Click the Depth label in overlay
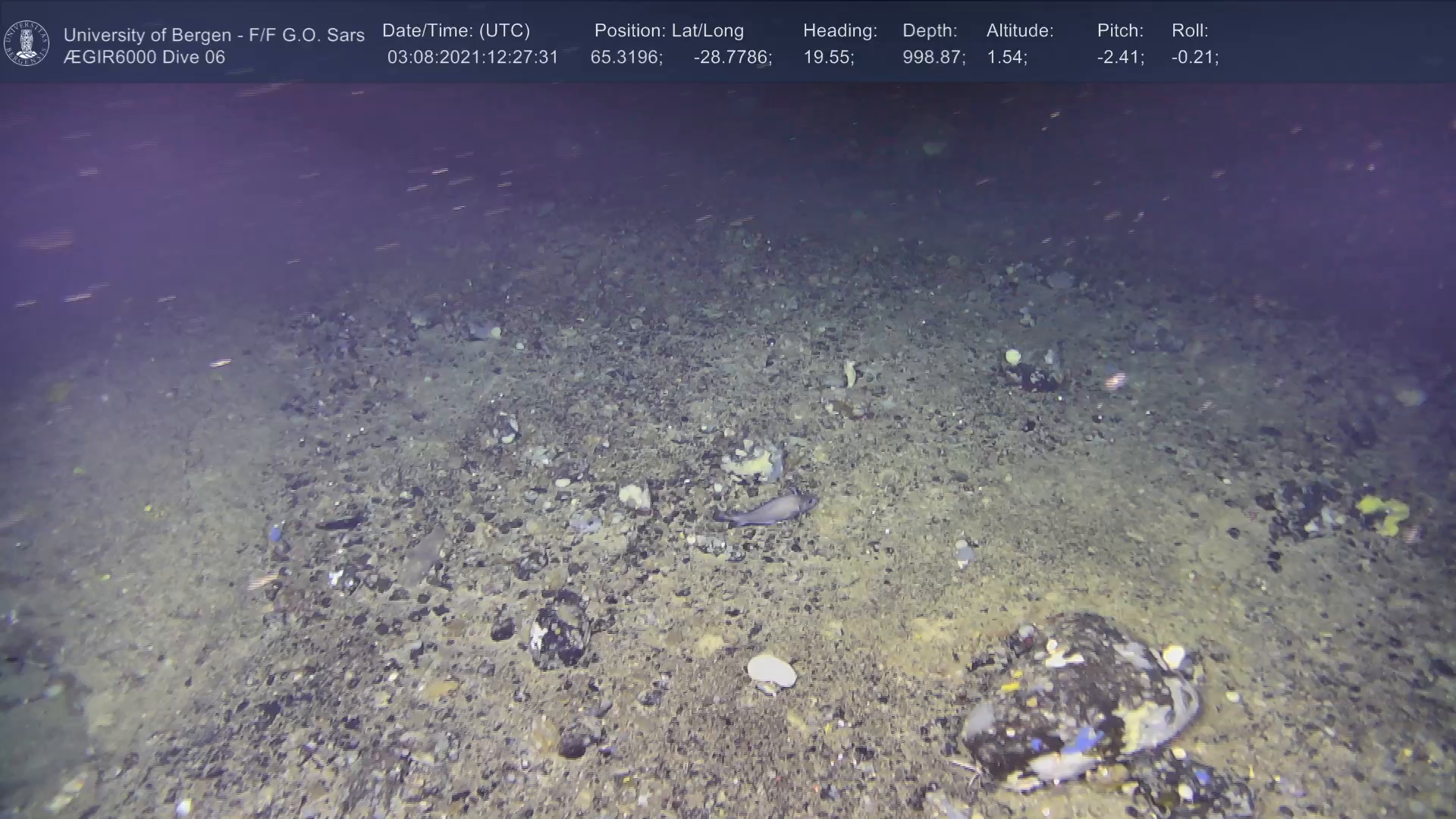The image size is (1456, 819). tap(930, 31)
